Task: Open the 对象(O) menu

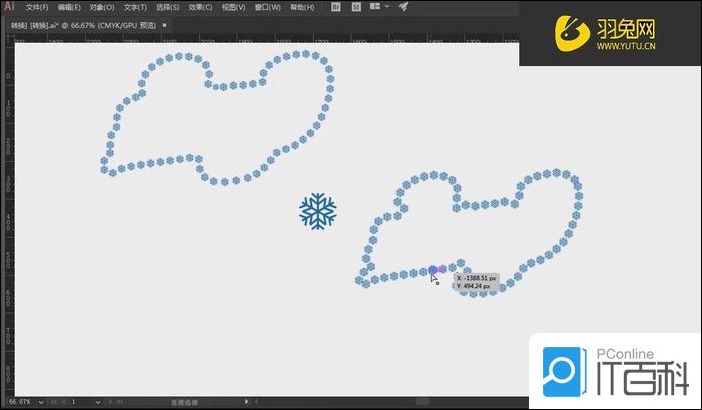Action: tap(102, 8)
